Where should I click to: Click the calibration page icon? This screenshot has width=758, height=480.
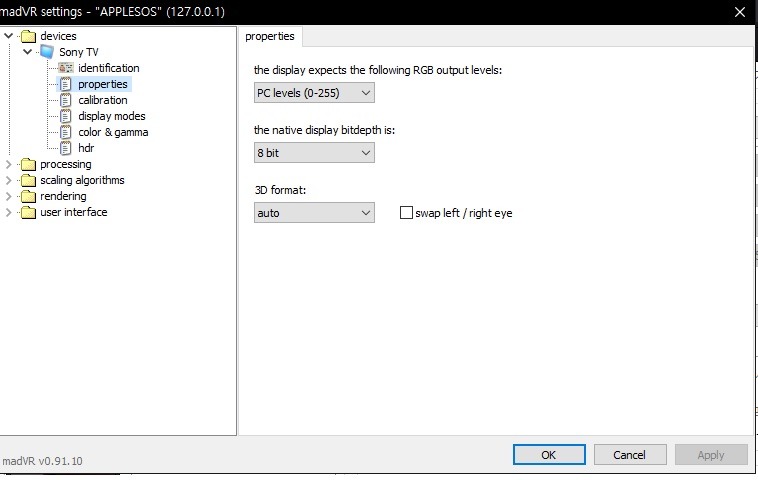pyautogui.click(x=66, y=100)
